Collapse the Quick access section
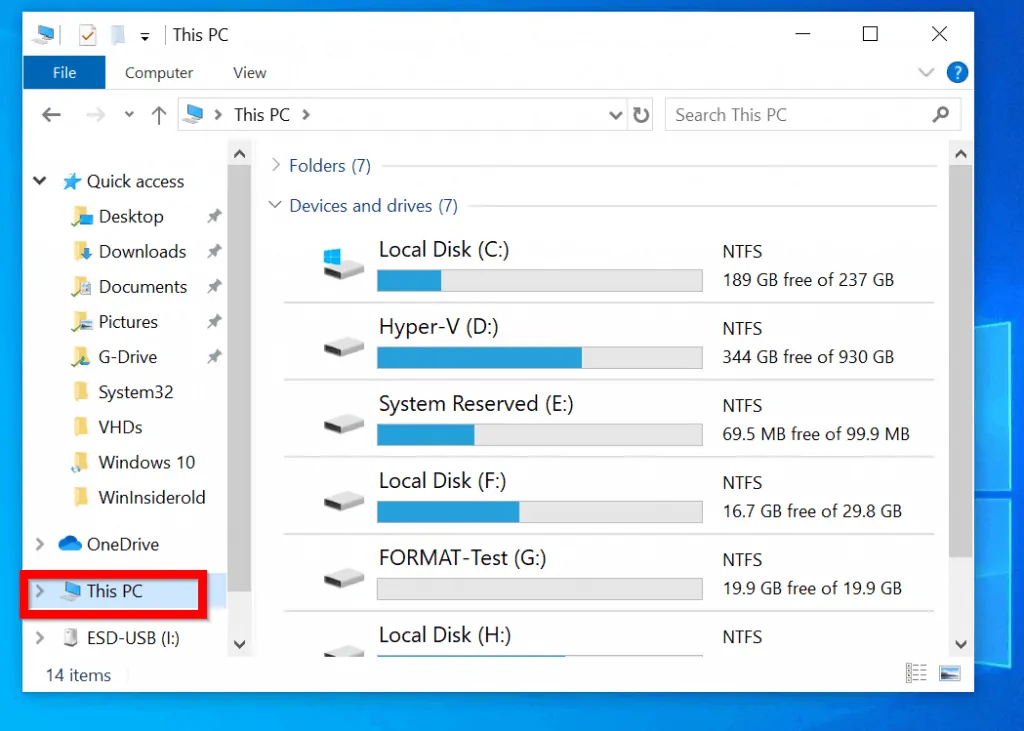The height and width of the screenshot is (731, 1024). 39,181
